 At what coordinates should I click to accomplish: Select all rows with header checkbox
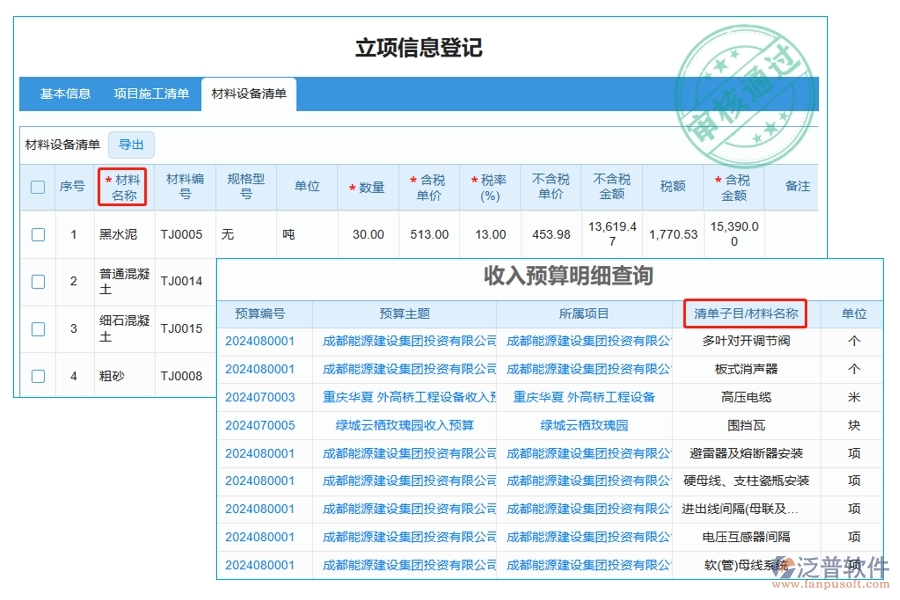37,186
